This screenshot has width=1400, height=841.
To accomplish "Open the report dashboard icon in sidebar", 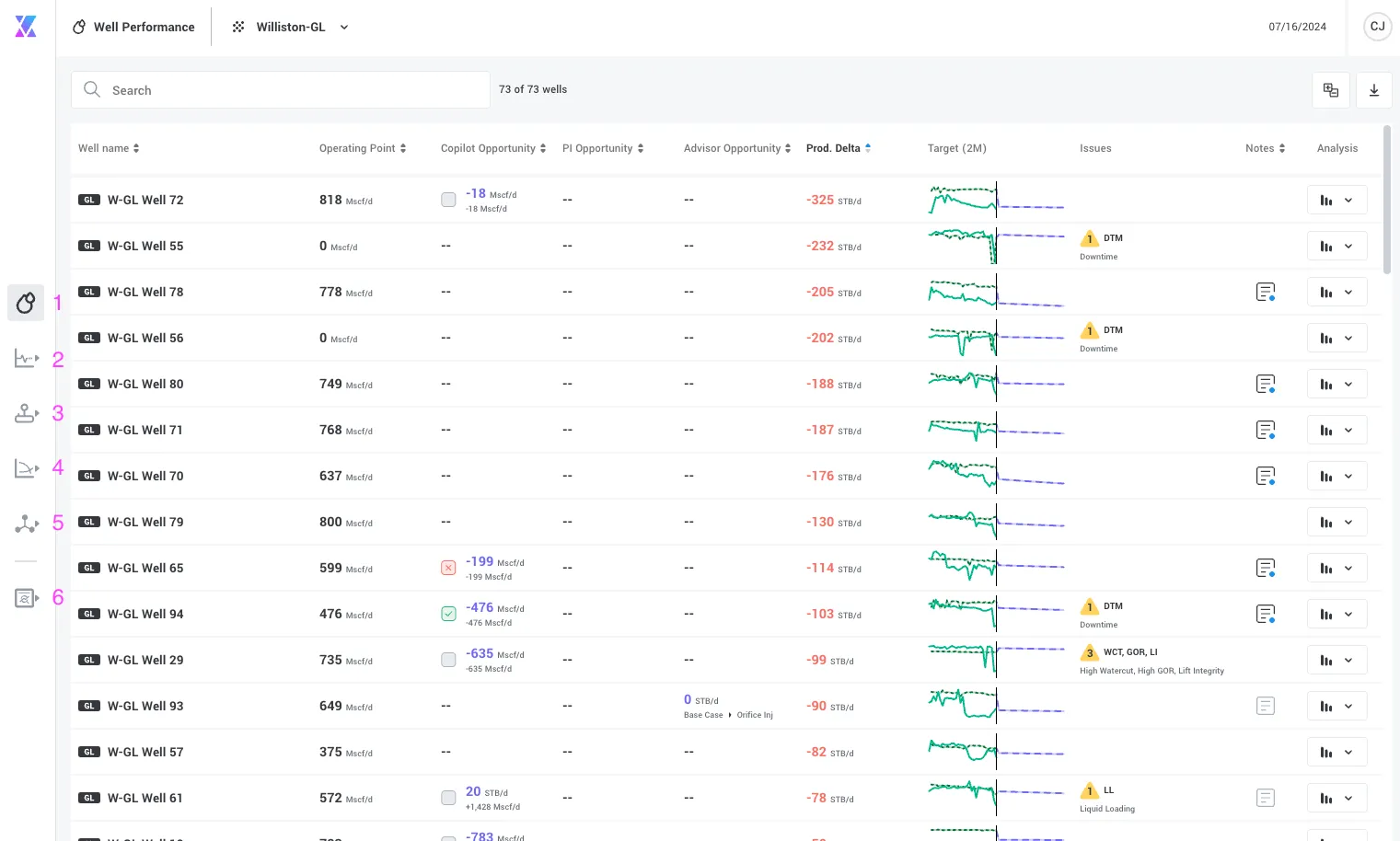I will [26, 598].
